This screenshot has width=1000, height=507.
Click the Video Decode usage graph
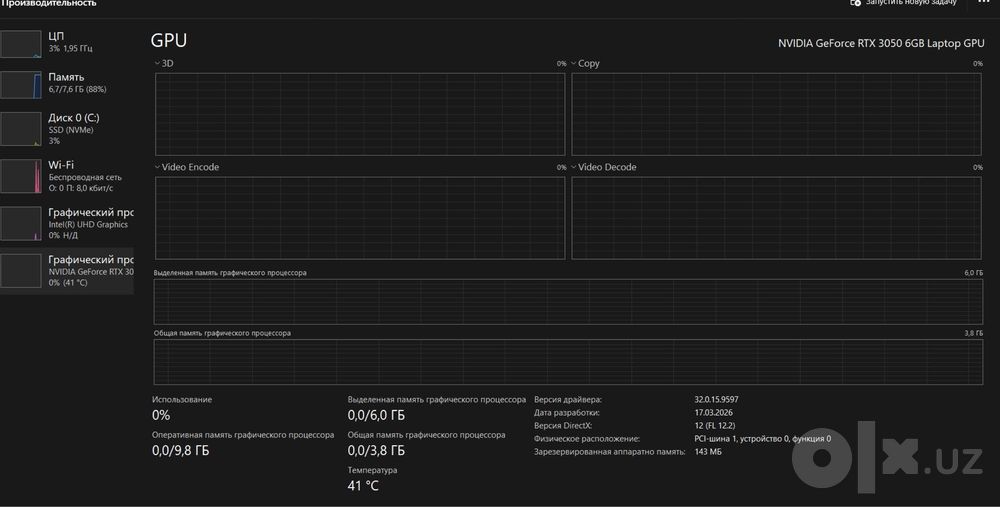(776, 218)
